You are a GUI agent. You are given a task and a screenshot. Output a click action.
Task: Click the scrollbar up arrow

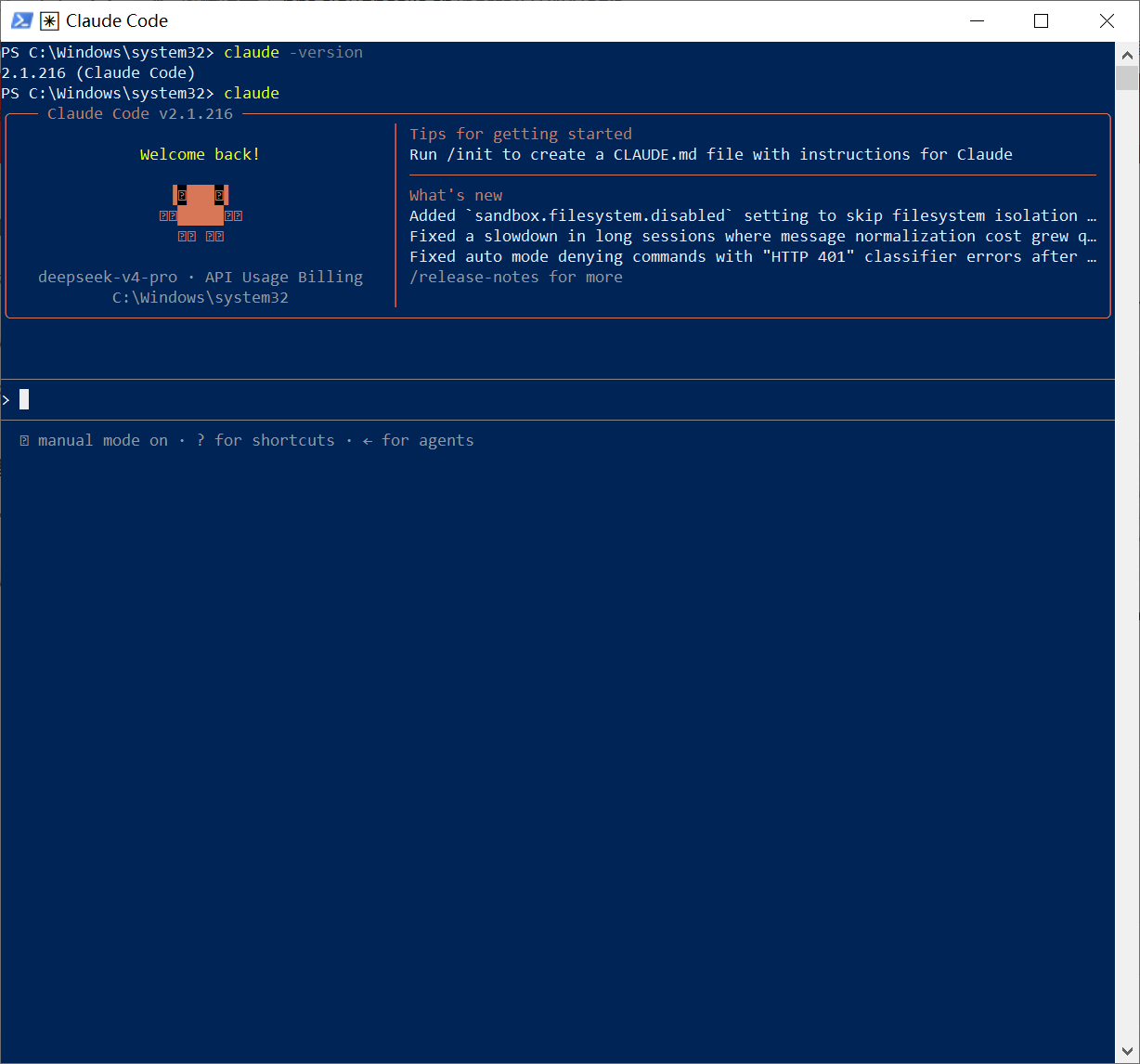click(1127, 54)
